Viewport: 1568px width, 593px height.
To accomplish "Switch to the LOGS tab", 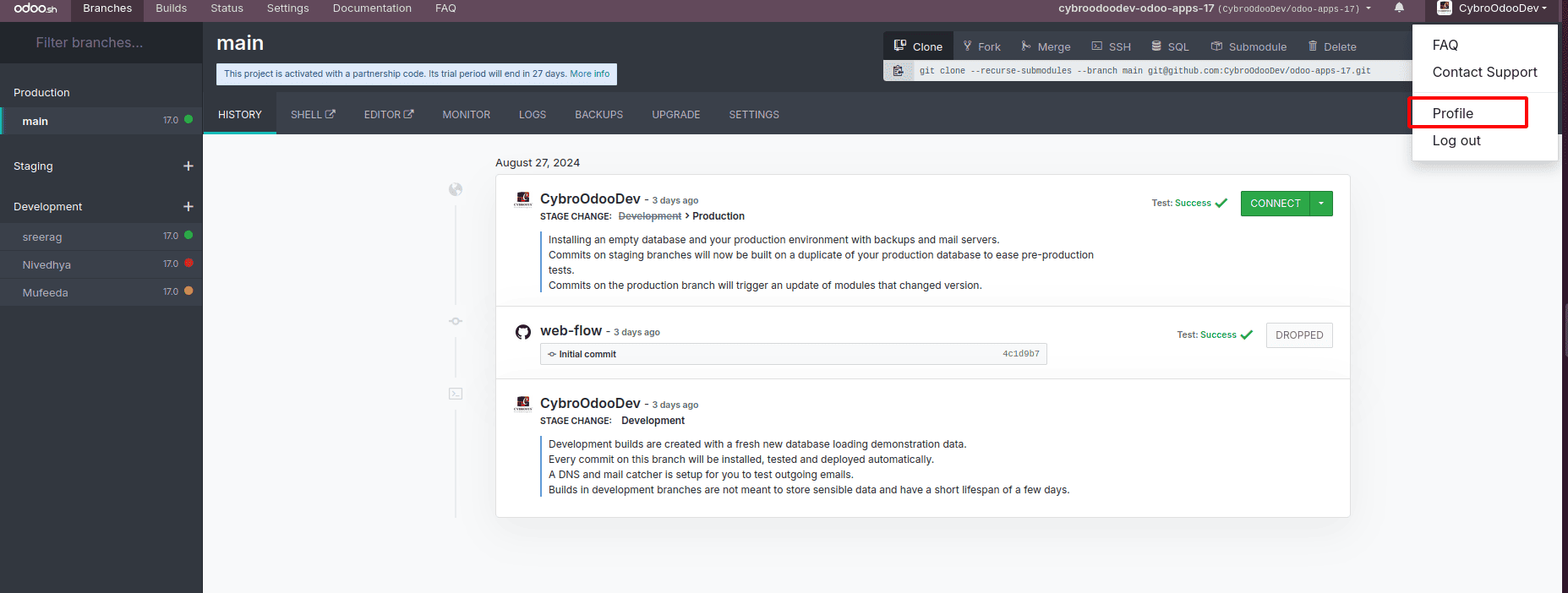I will (533, 115).
